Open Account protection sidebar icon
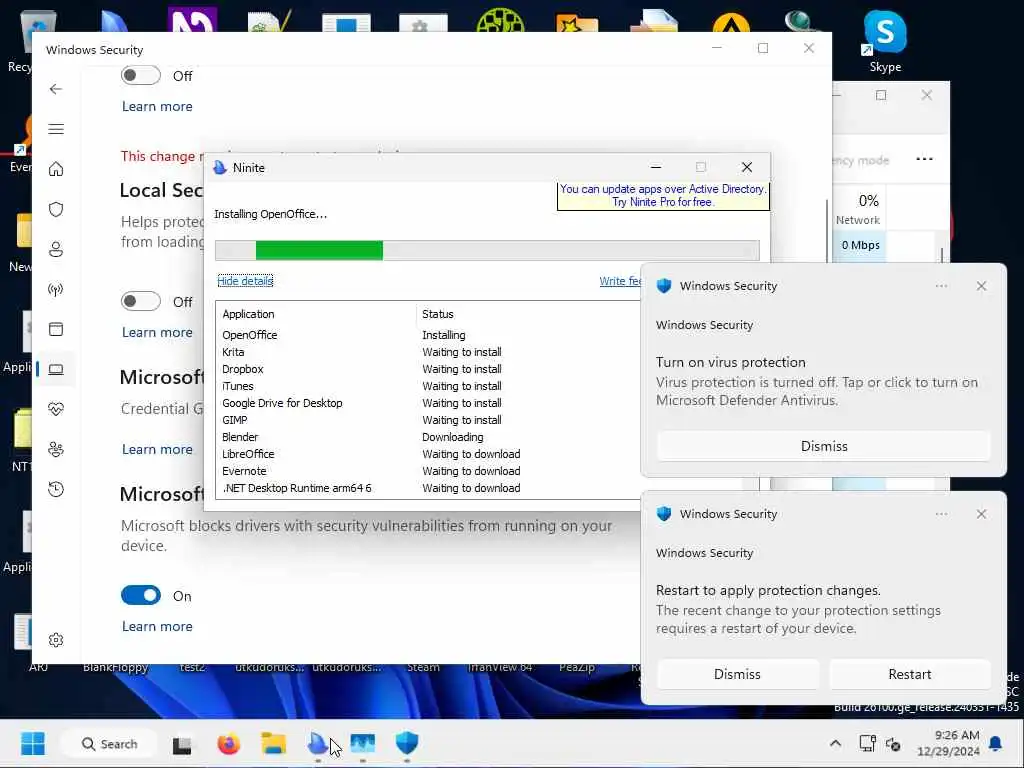 tap(56, 249)
